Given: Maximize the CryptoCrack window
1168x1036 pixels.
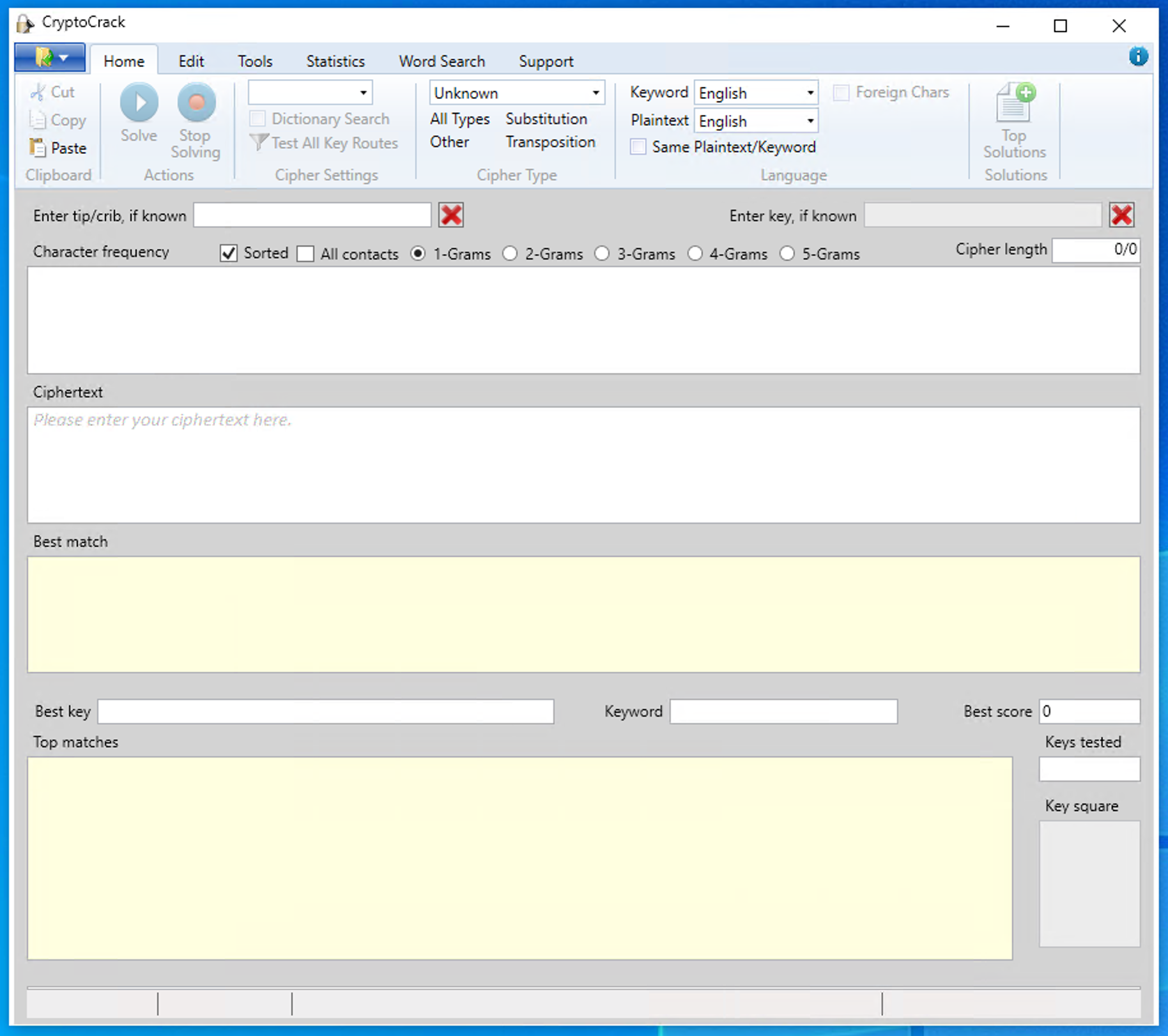Looking at the screenshot, I should (1061, 26).
